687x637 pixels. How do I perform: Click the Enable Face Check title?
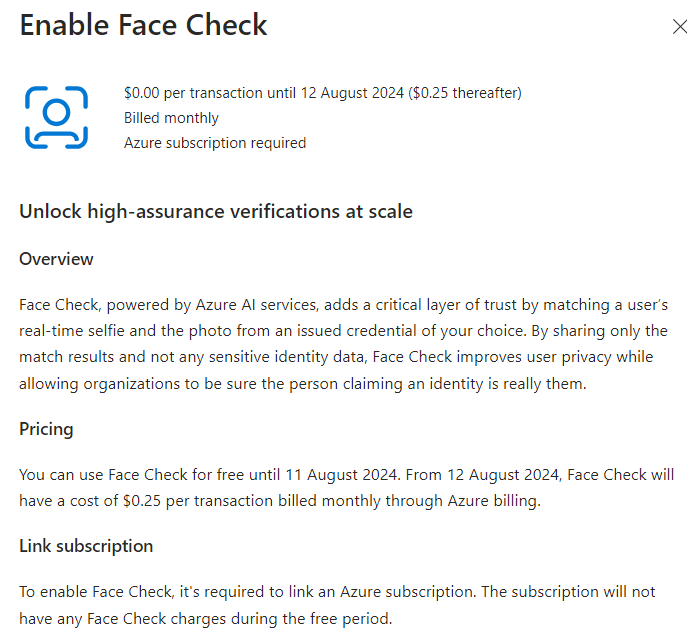(143, 25)
